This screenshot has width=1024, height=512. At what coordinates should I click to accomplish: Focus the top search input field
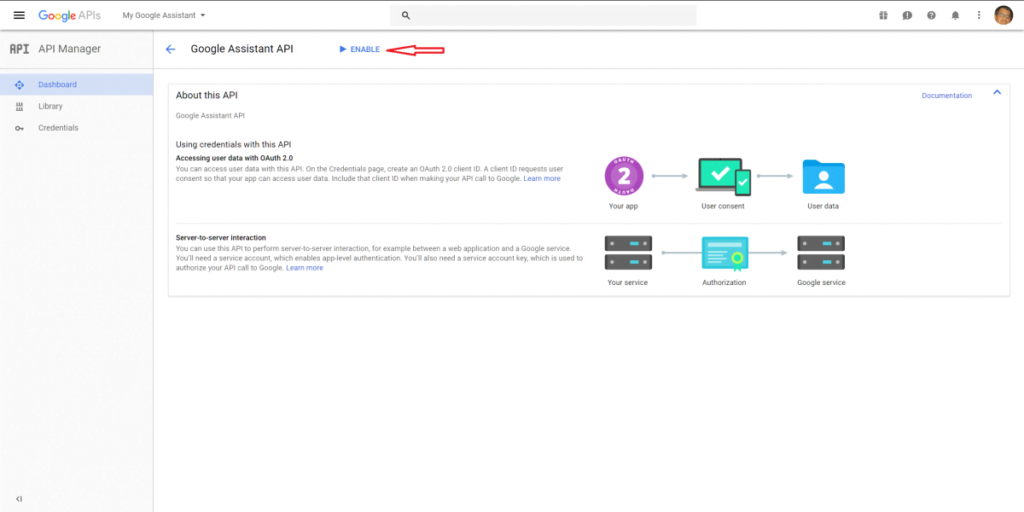(543, 15)
